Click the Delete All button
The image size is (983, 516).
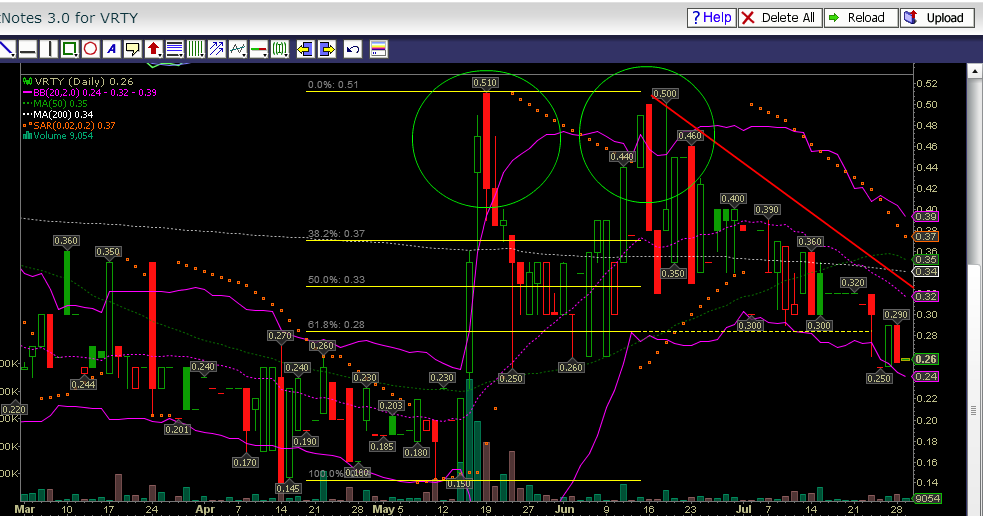pyautogui.click(x=780, y=18)
